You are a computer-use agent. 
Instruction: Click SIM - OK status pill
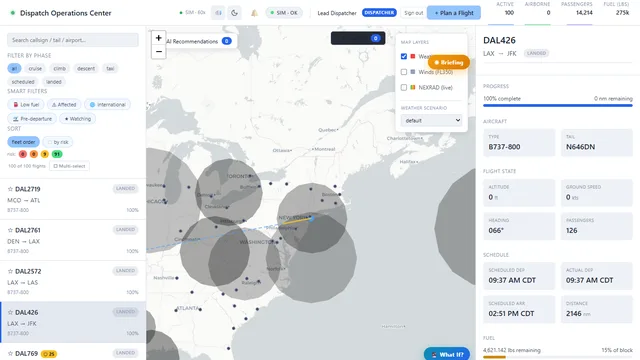(x=284, y=13)
